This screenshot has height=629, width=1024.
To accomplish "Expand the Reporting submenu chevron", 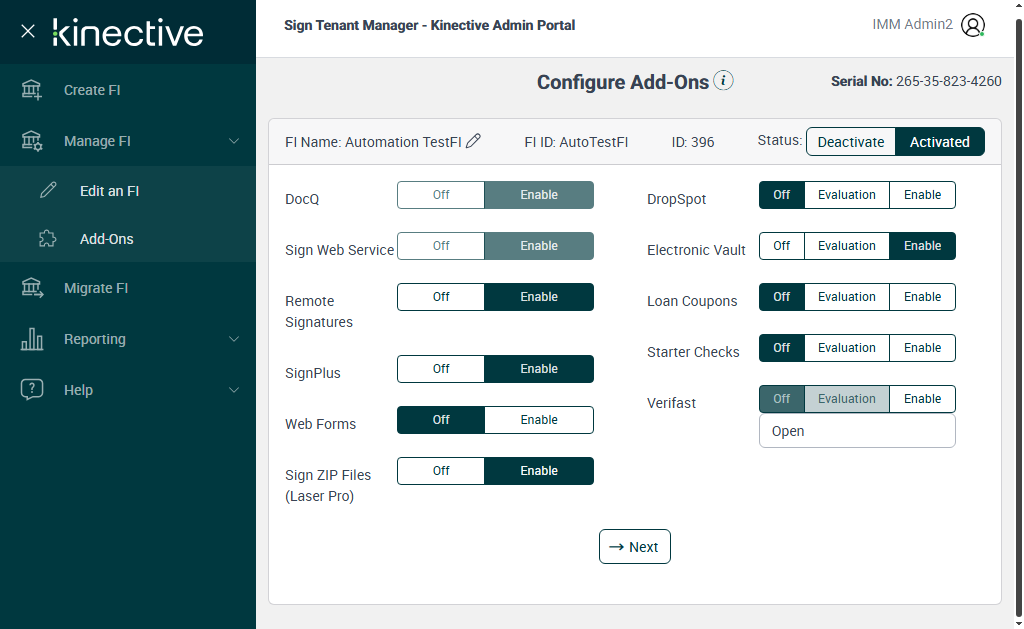I will coord(234,339).
